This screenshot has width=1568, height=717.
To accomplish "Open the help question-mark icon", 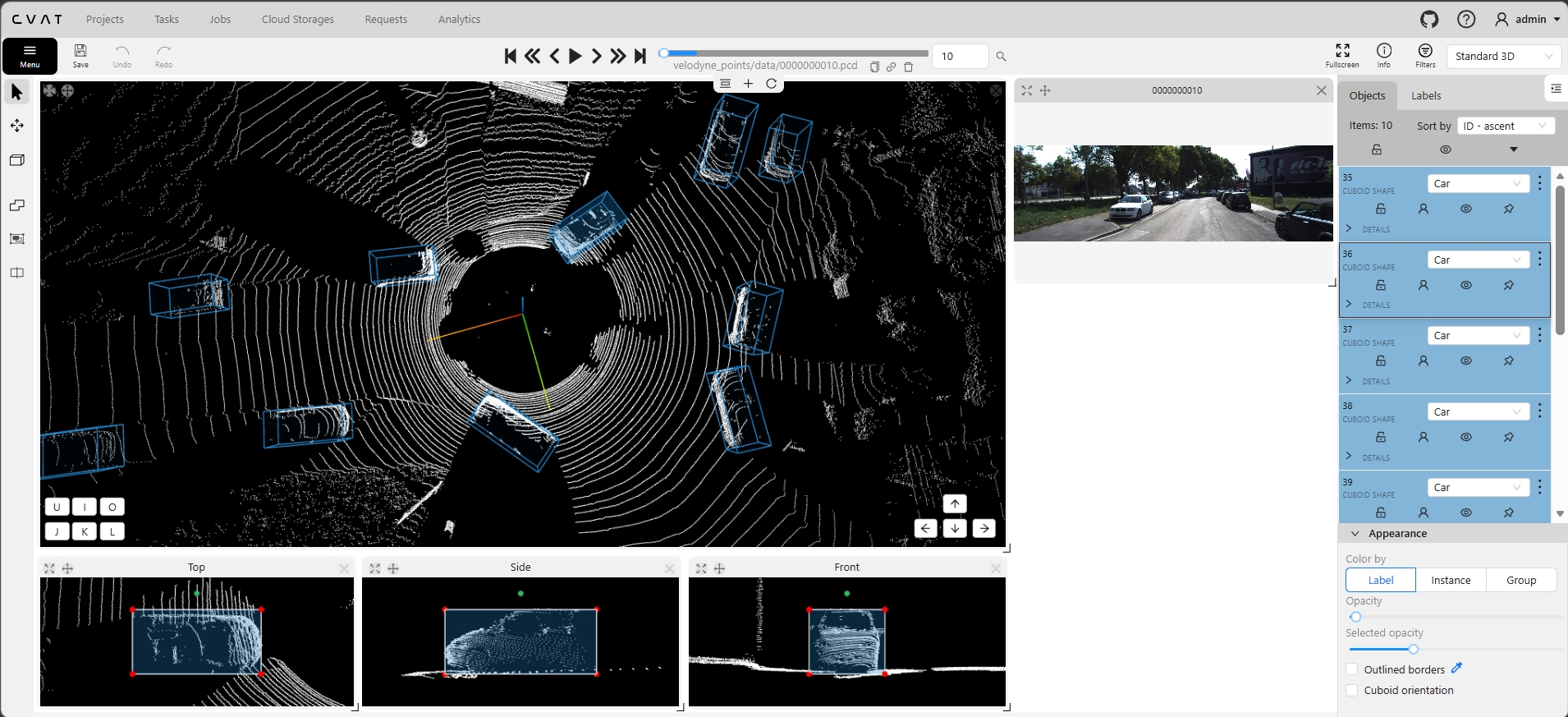I will tap(1466, 19).
